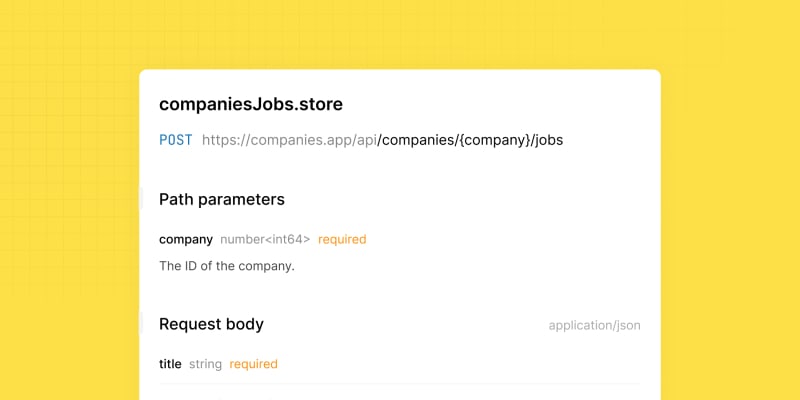Click the anchor marker beside Path parameters
800x400 pixels.
pos(142,199)
